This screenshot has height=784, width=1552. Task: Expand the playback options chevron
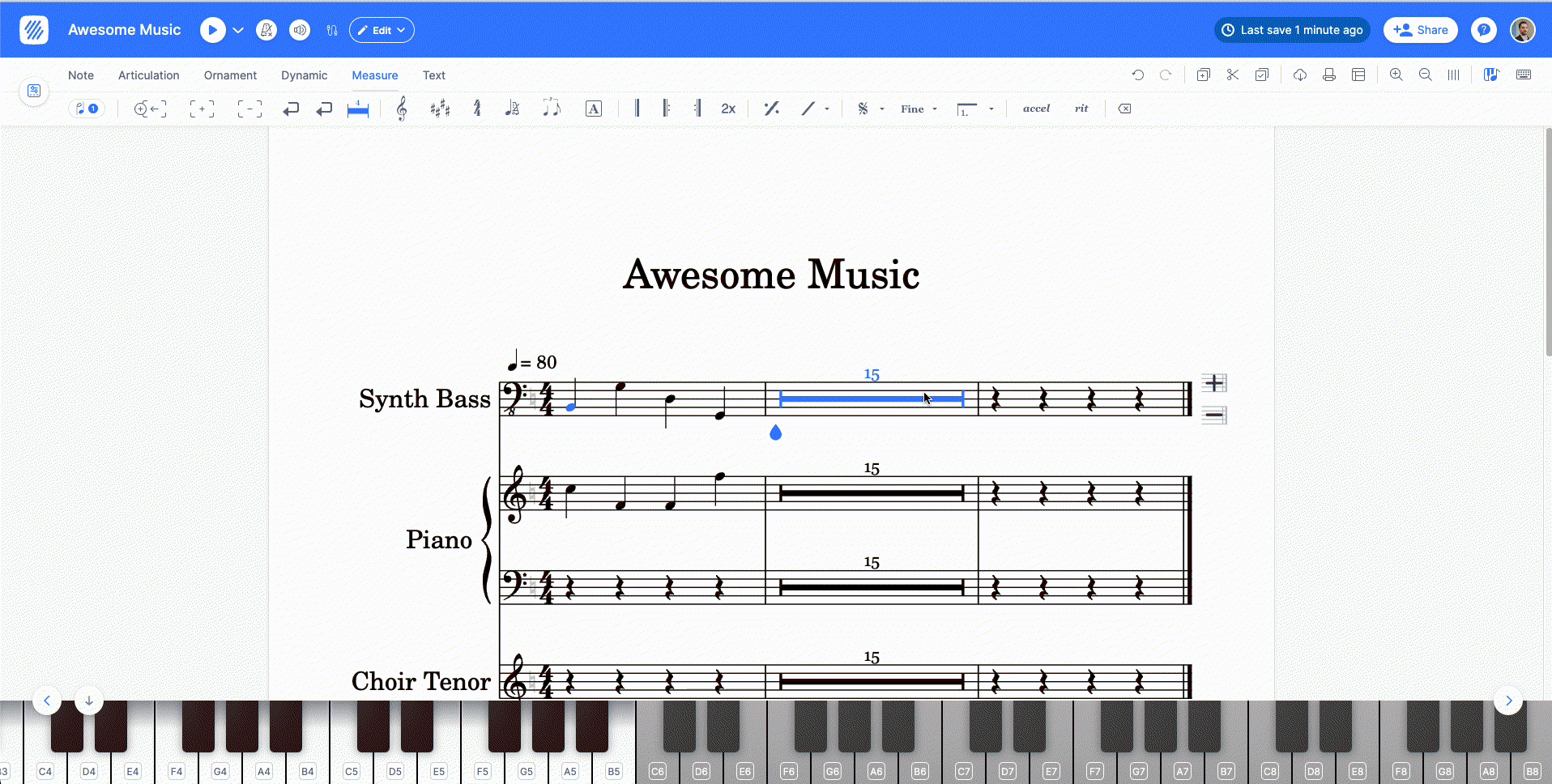[x=238, y=30]
